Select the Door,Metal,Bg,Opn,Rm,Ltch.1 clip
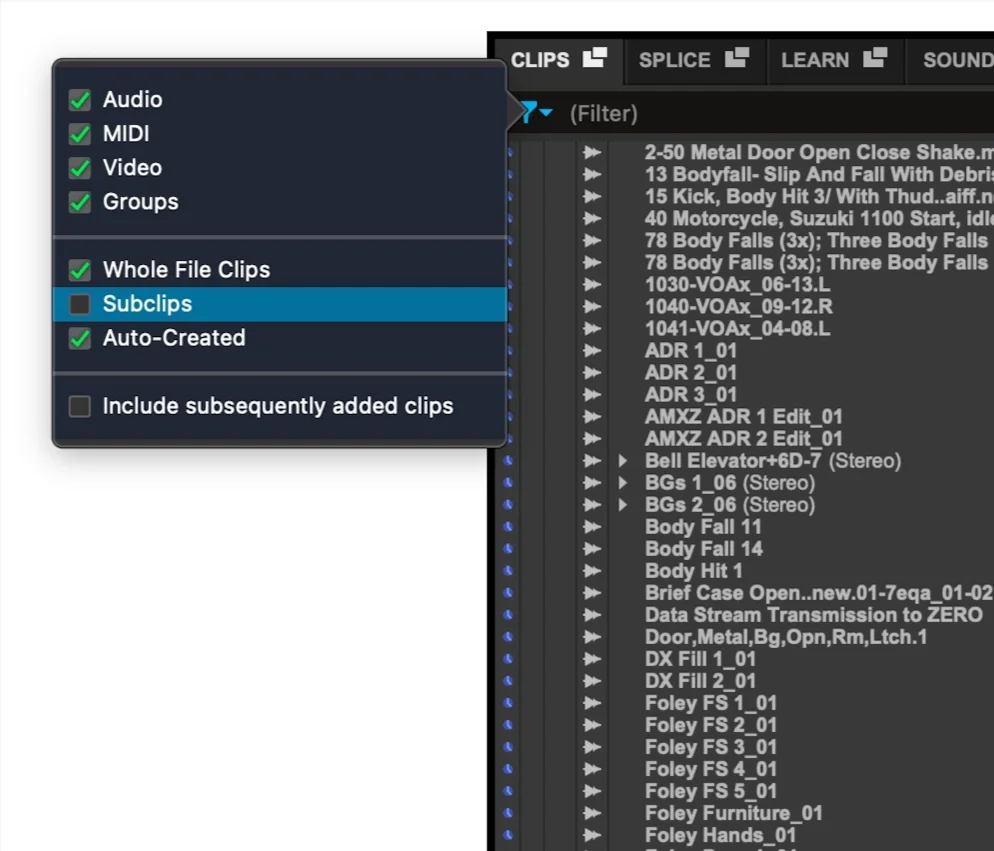Image resolution: width=994 pixels, height=851 pixels. (786, 637)
